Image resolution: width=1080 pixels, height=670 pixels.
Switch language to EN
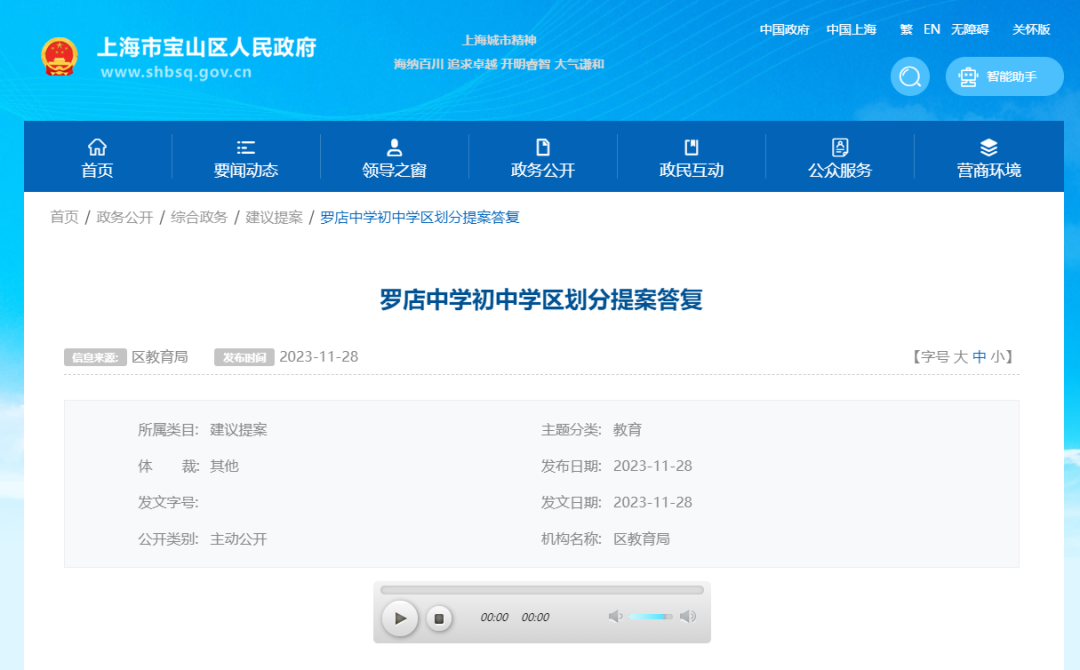click(x=932, y=30)
